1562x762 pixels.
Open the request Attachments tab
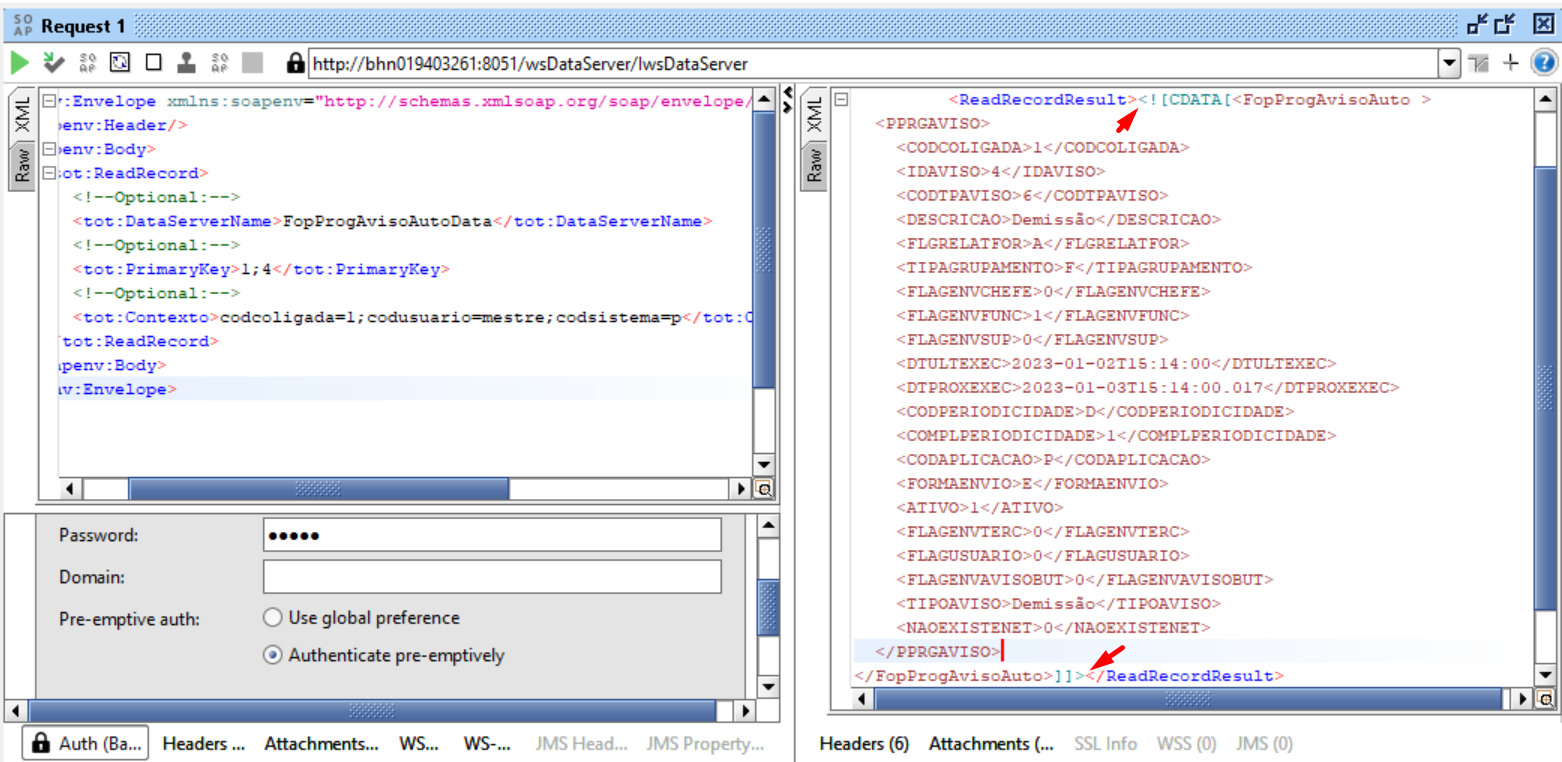321,743
